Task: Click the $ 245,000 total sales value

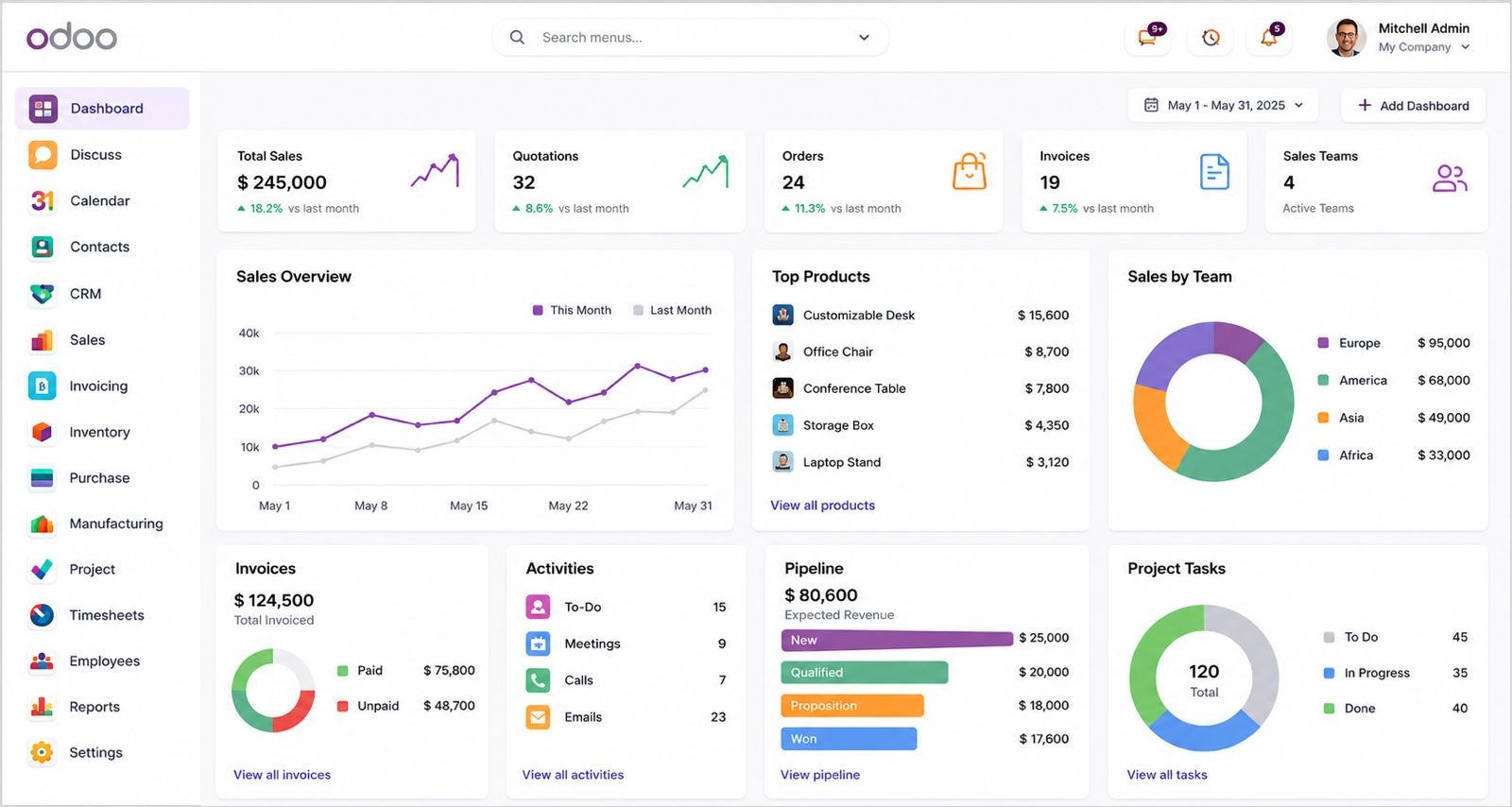Action: (x=282, y=182)
